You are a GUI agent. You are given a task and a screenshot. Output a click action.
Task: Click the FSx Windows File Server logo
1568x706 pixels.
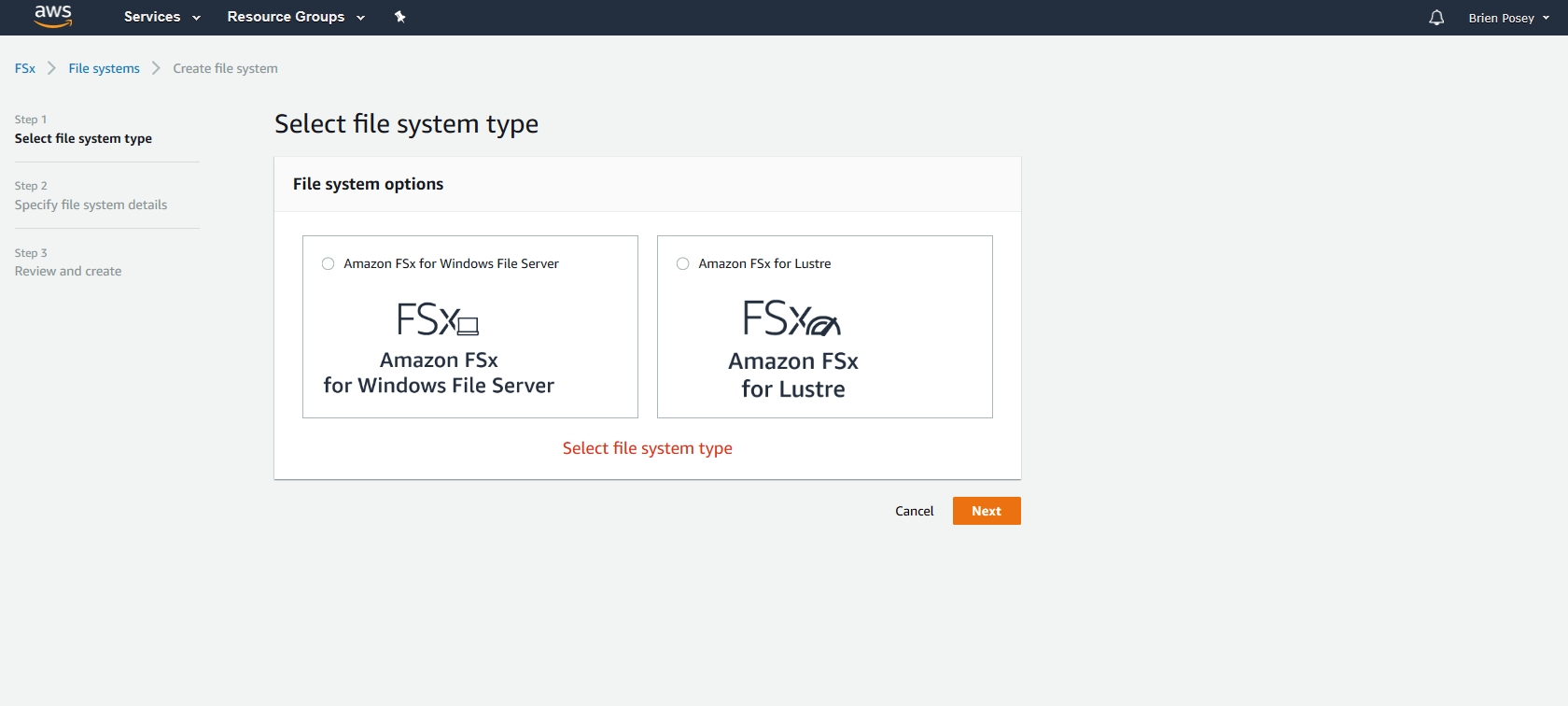(x=438, y=319)
